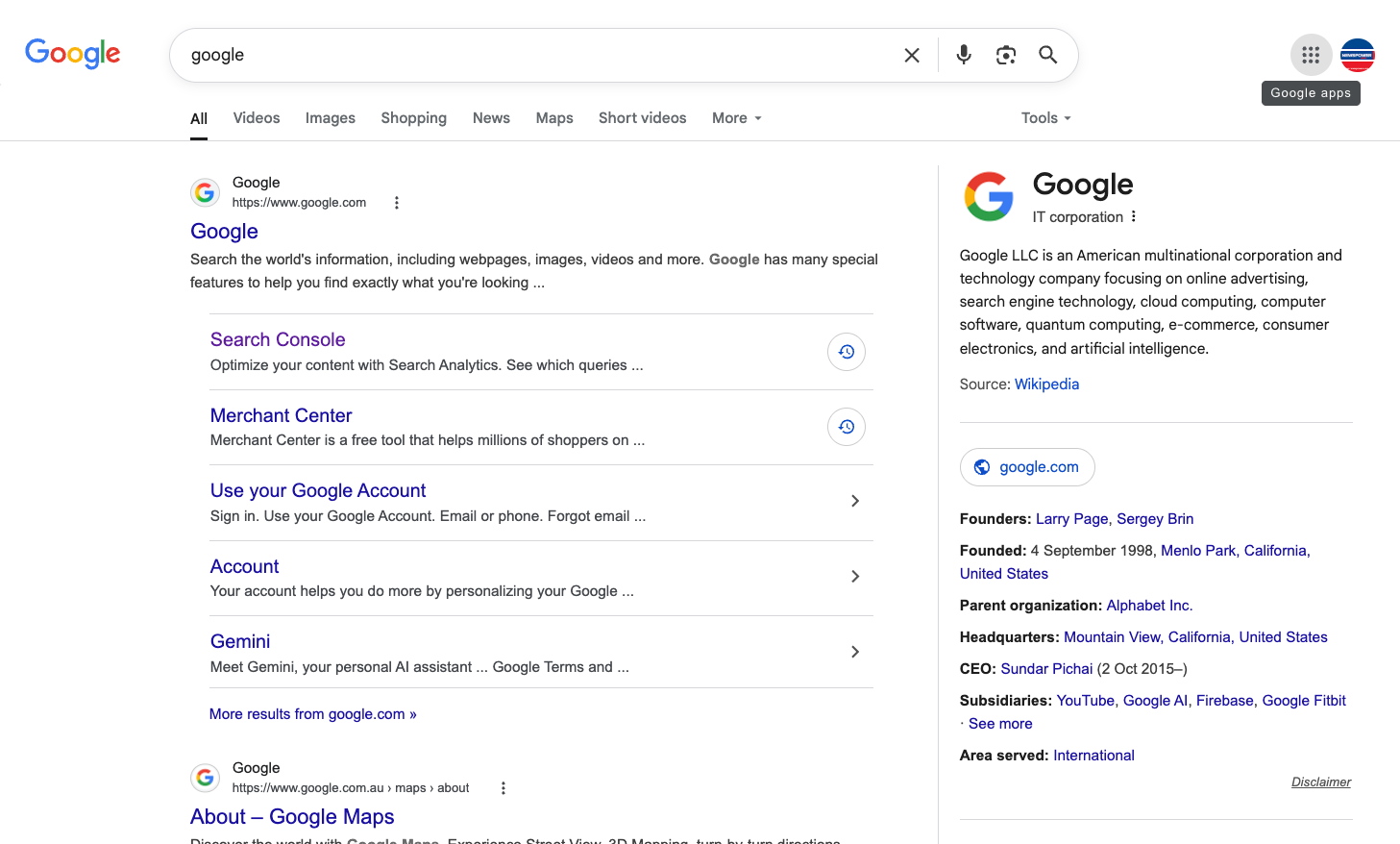Select the Shopping tab
The height and width of the screenshot is (844, 1400).
tap(414, 118)
